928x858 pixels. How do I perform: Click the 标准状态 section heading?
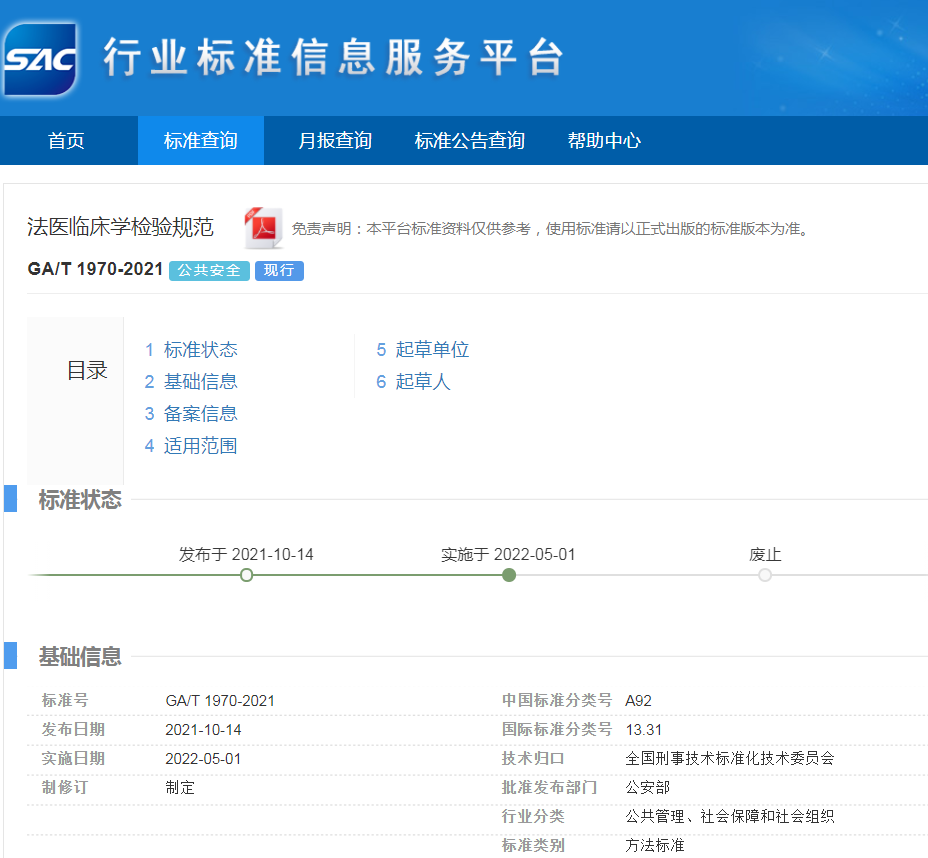pyautogui.click(x=80, y=499)
